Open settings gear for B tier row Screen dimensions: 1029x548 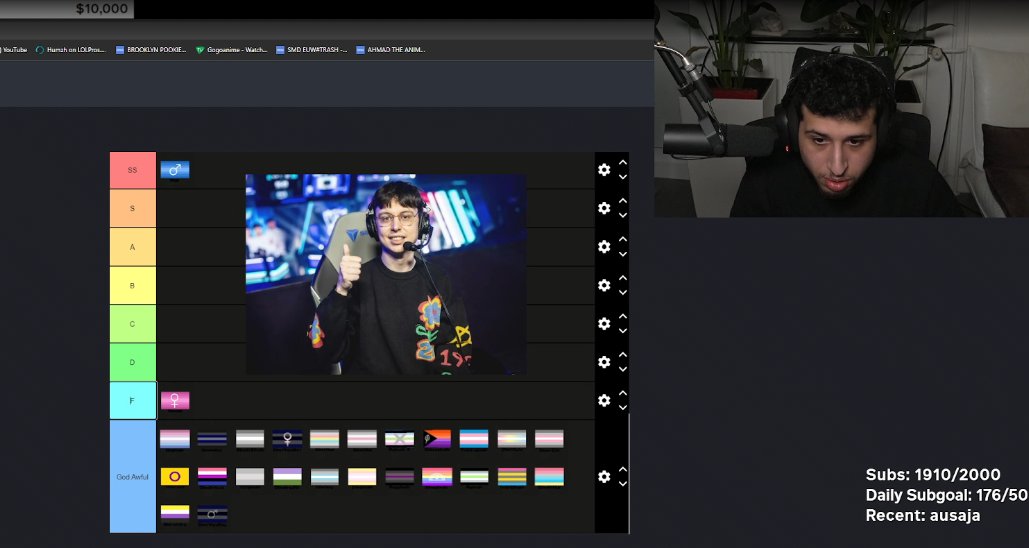(x=604, y=285)
